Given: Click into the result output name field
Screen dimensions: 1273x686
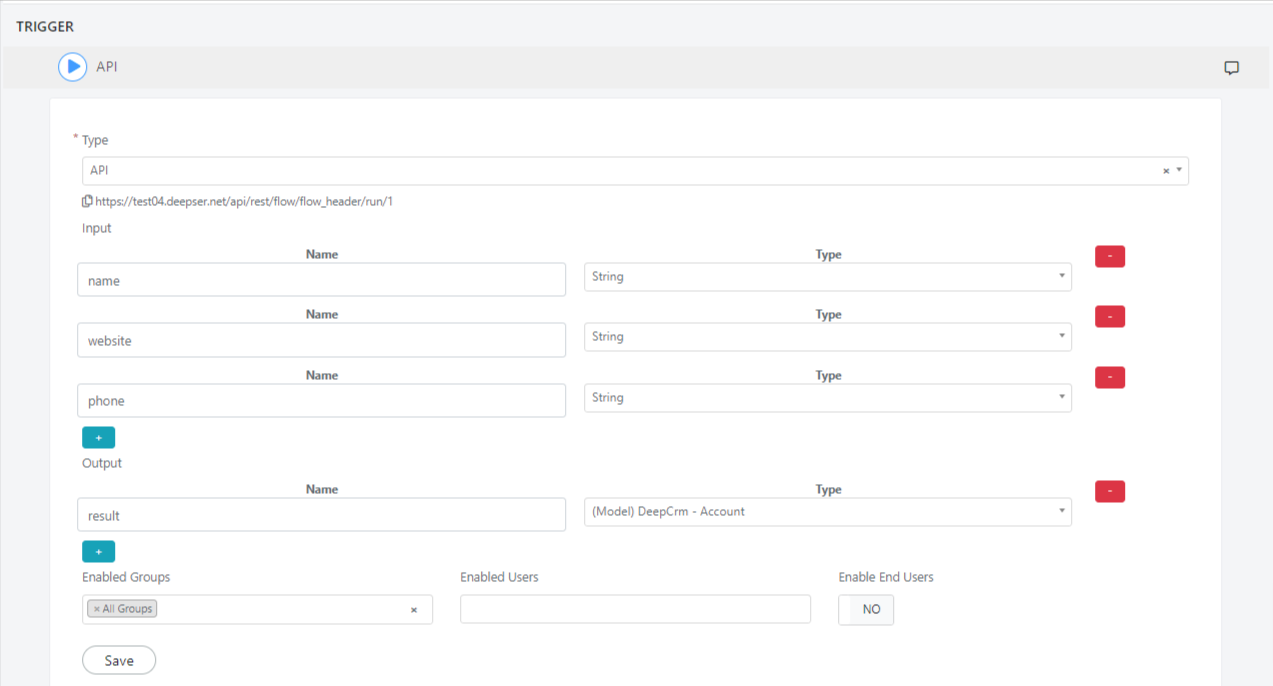Looking at the screenshot, I should [322, 515].
